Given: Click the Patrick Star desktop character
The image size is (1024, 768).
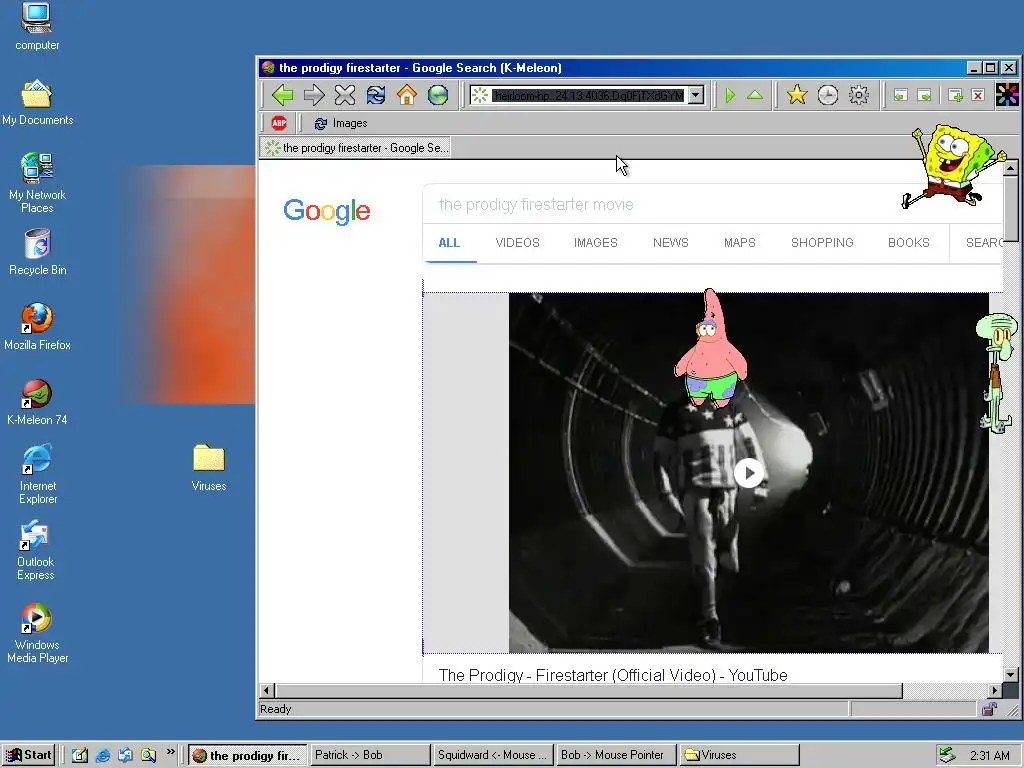Looking at the screenshot, I should tap(711, 348).
